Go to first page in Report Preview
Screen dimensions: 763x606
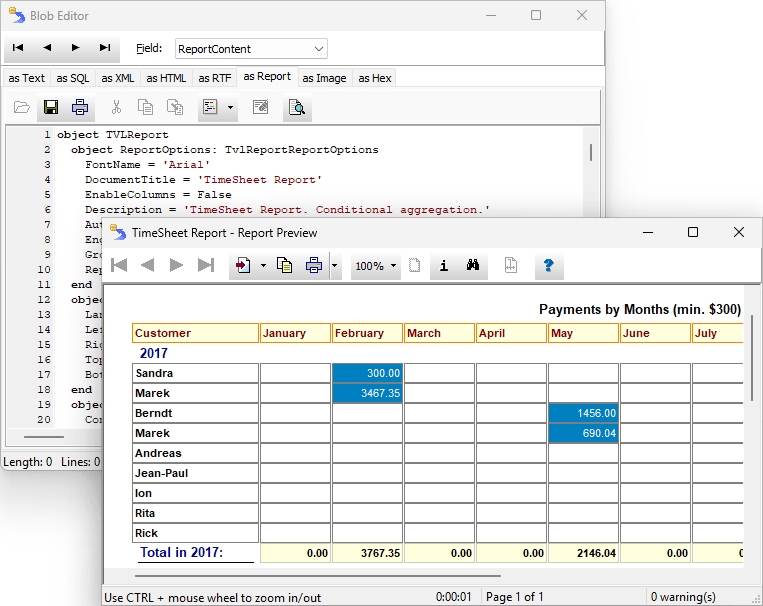[119, 266]
